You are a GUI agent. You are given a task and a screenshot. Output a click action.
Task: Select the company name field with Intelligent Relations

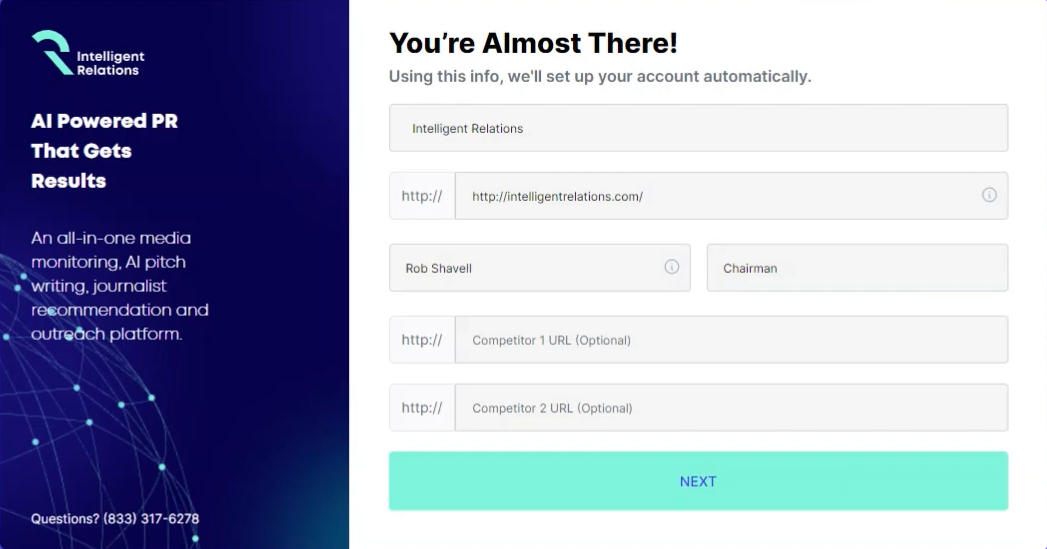click(x=698, y=128)
